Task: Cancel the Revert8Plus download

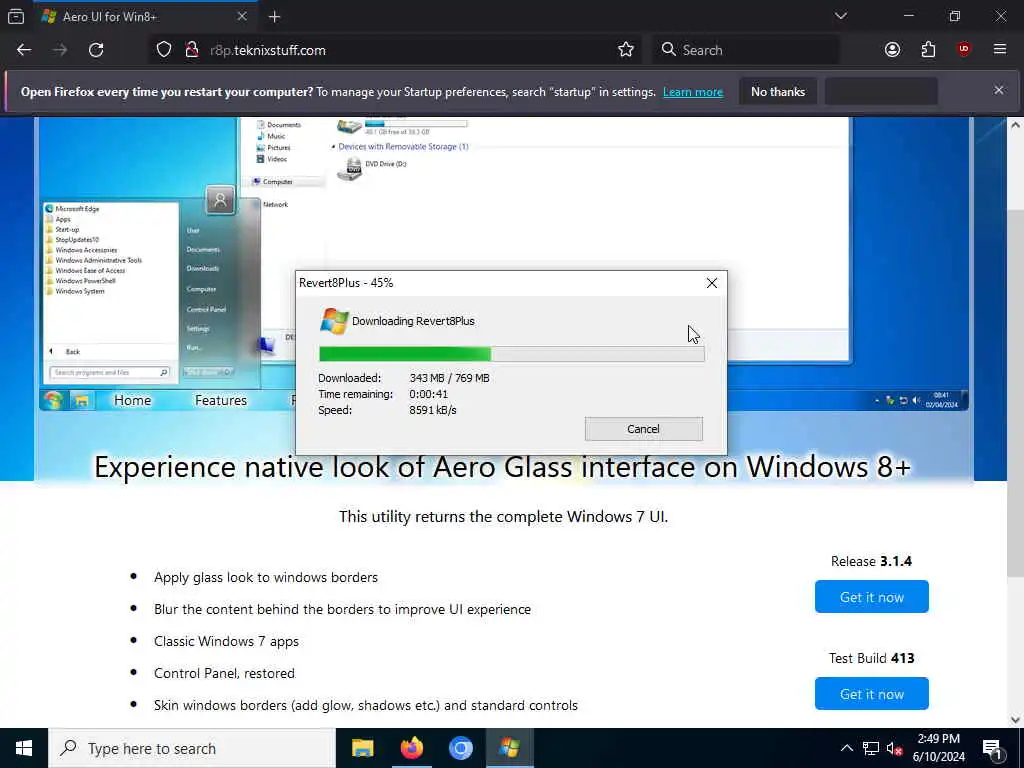Action: pyautogui.click(x=643, y=429)
